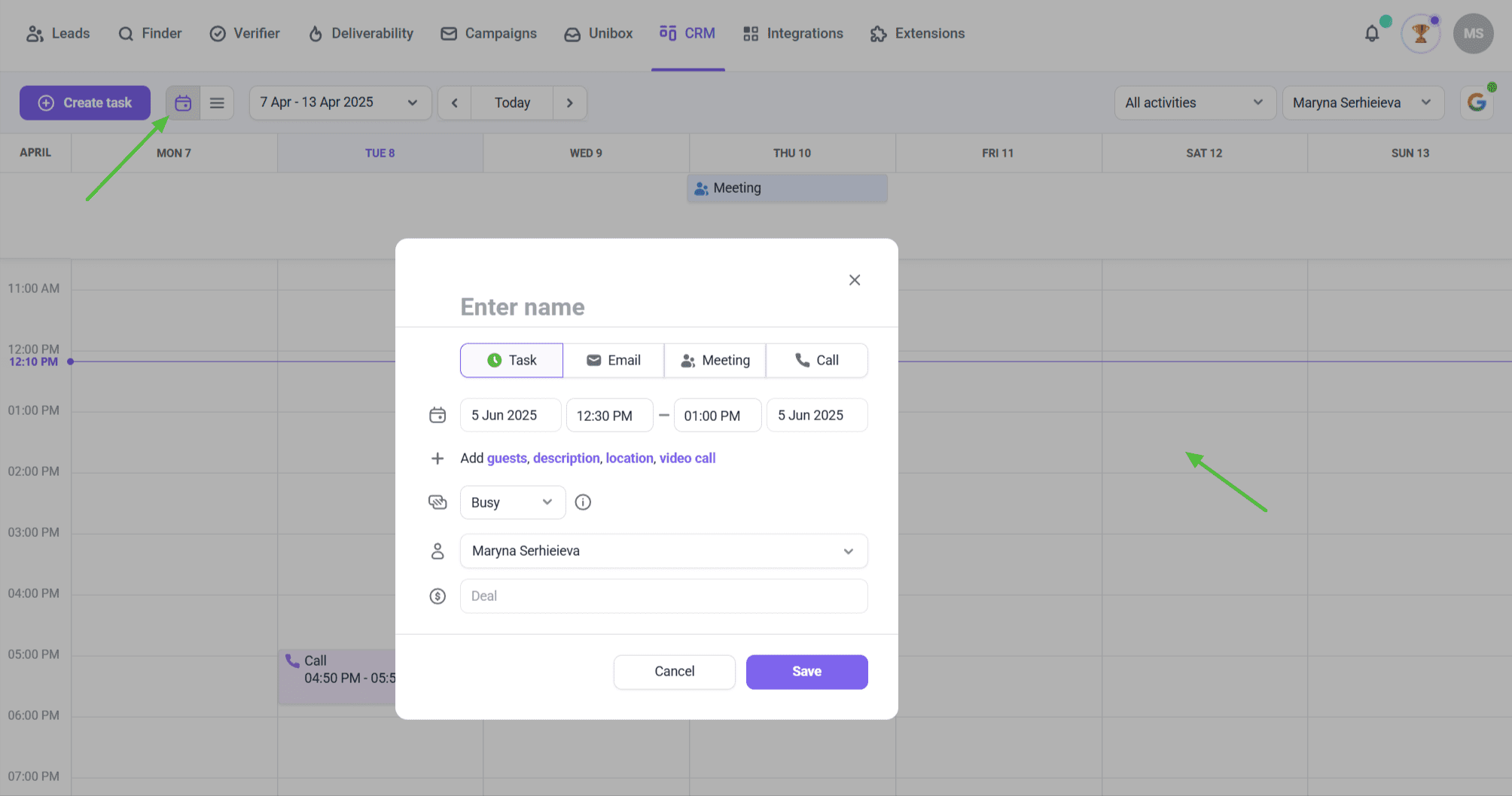The image size is (1512, 796).
Task: Select the Call activity type
Action: (816, 361)
